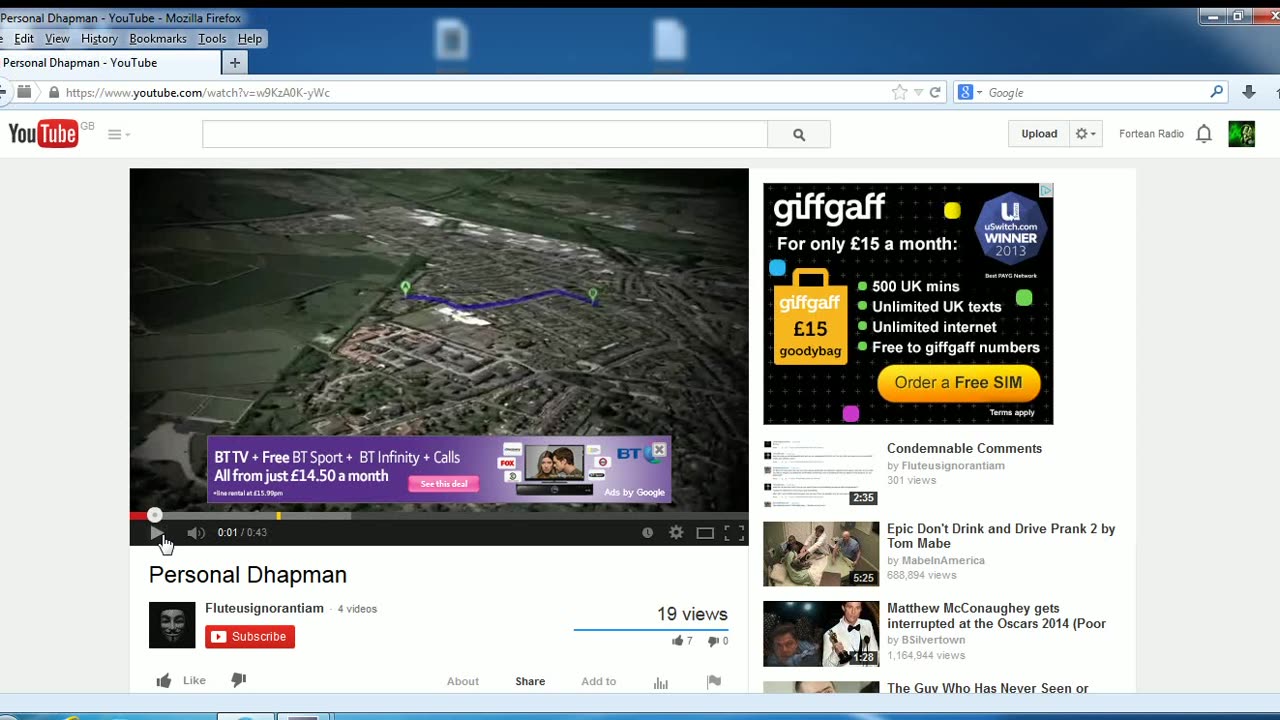Open the Add to tab
The width and height of the screenshot is (1280, 720).
click(x=599, y=681)
